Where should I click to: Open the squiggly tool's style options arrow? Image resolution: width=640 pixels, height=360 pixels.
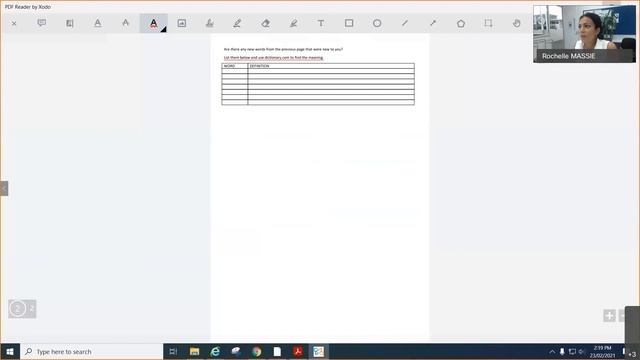click(164, 29)
